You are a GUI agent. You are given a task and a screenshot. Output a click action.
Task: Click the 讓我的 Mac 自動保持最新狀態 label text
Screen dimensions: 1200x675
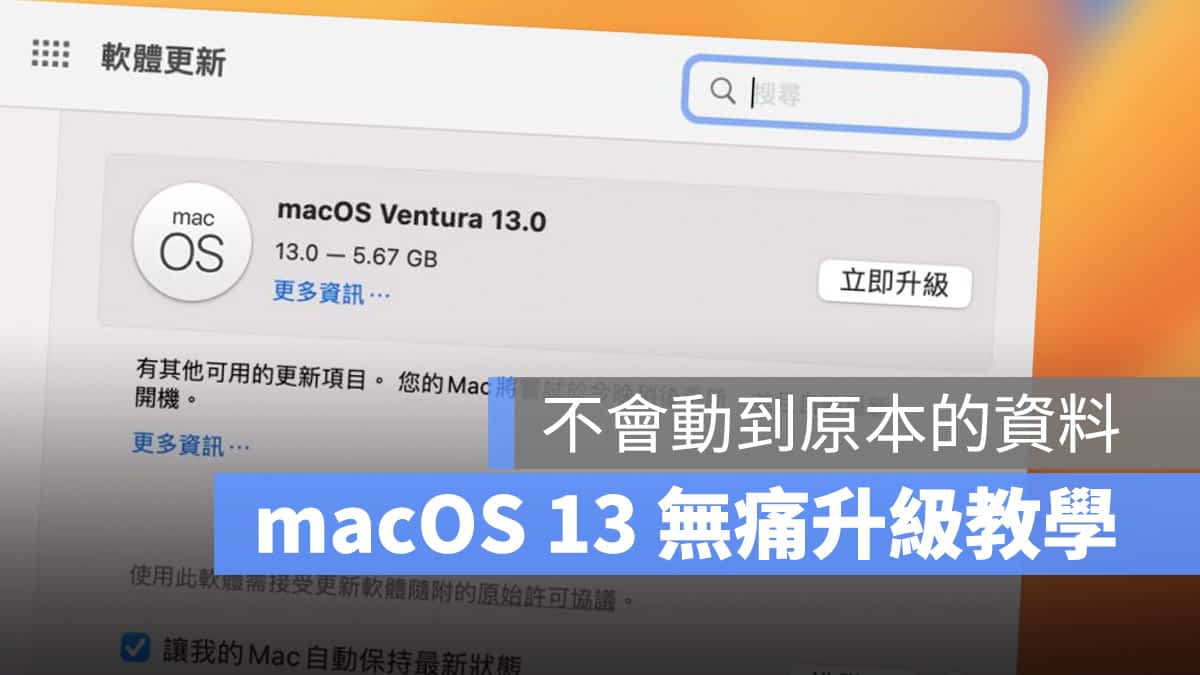[x=341, y=655]
